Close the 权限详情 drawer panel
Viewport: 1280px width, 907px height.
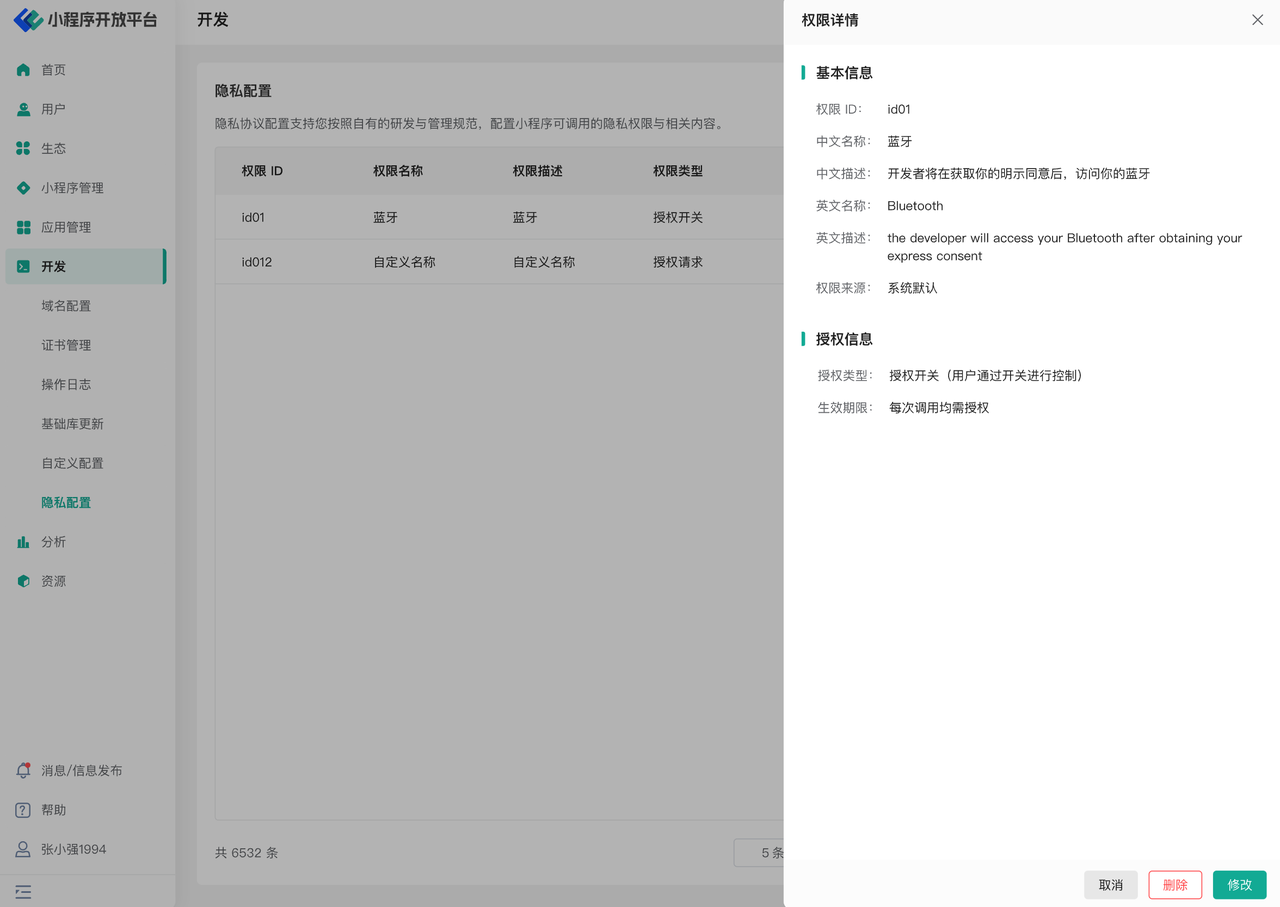click(1257, 20)
